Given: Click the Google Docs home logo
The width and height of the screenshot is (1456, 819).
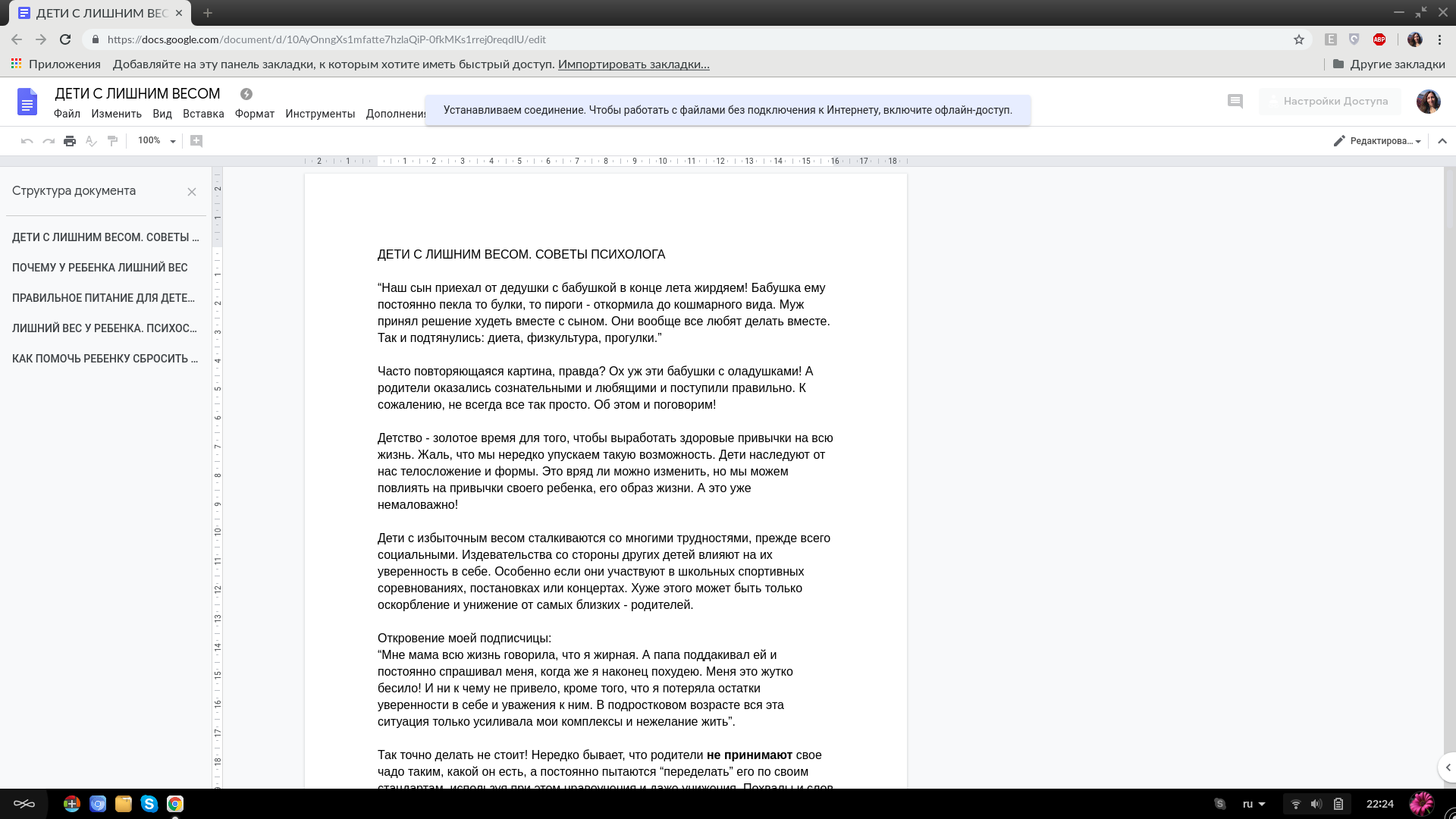Looking at the screenshot, I should (27, 102).
